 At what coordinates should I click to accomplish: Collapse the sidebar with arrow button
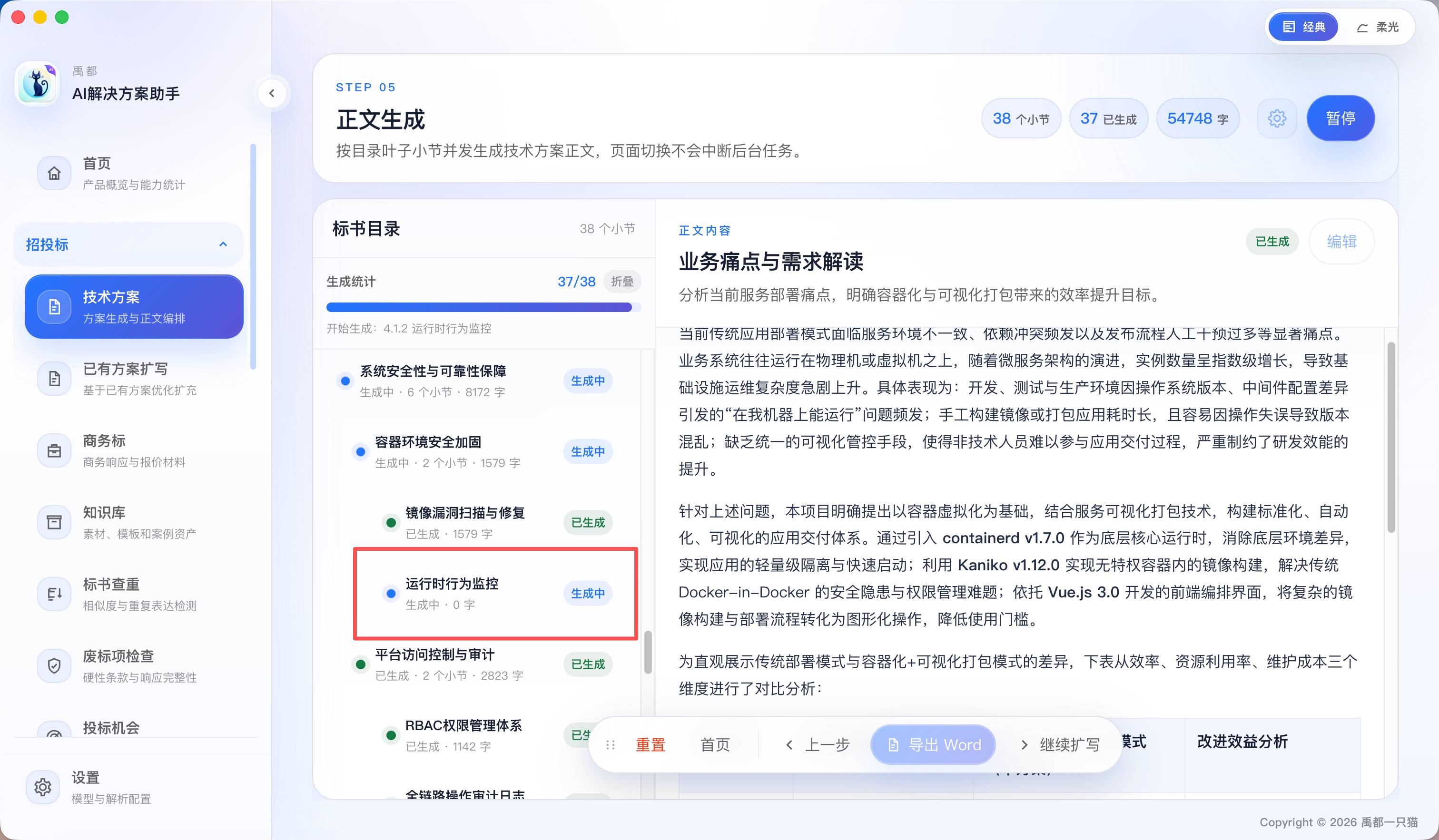tap(272, 93)
